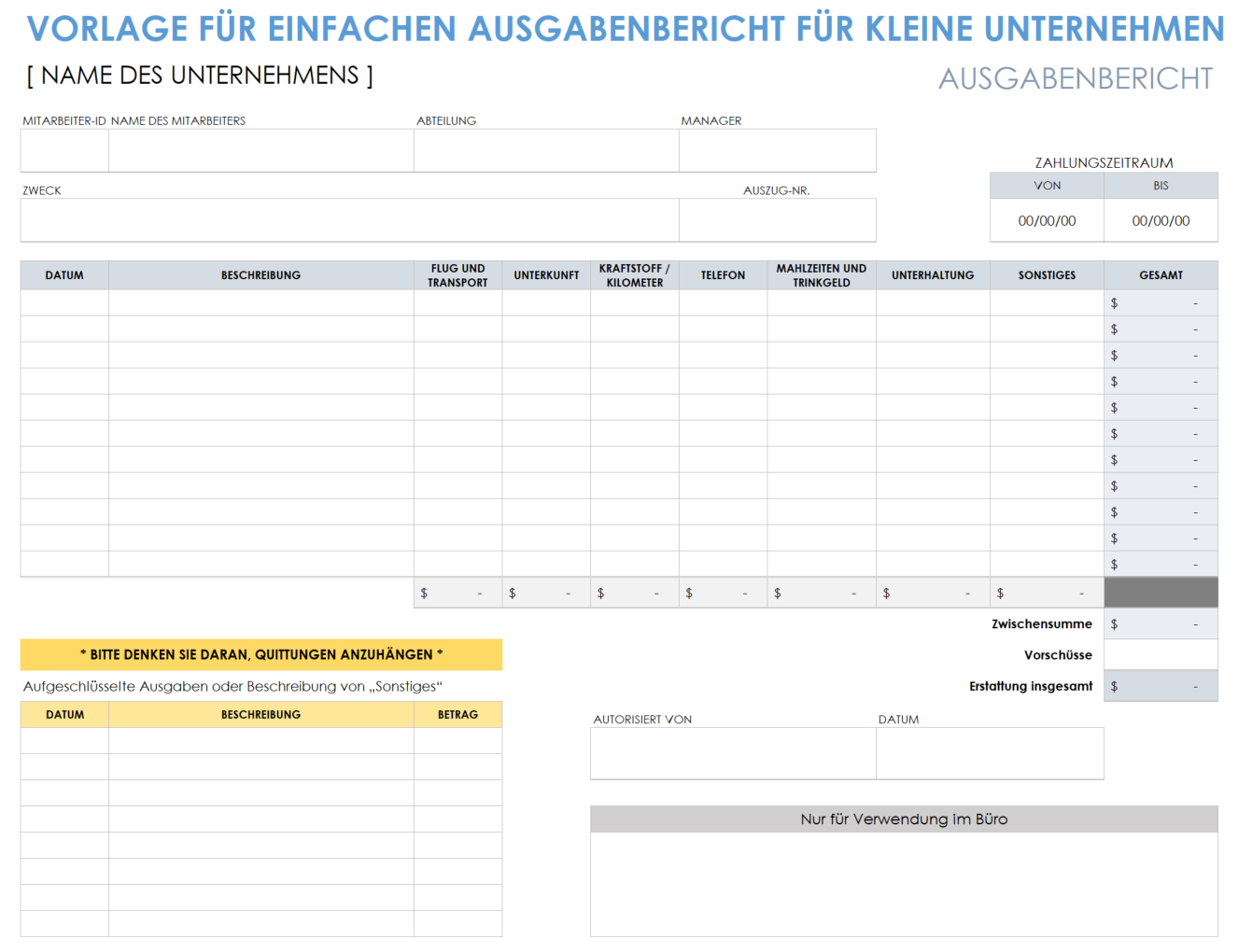Click the AUSZUG-NR. input field
The image size is (1238, 952).
tap(778, 220)
